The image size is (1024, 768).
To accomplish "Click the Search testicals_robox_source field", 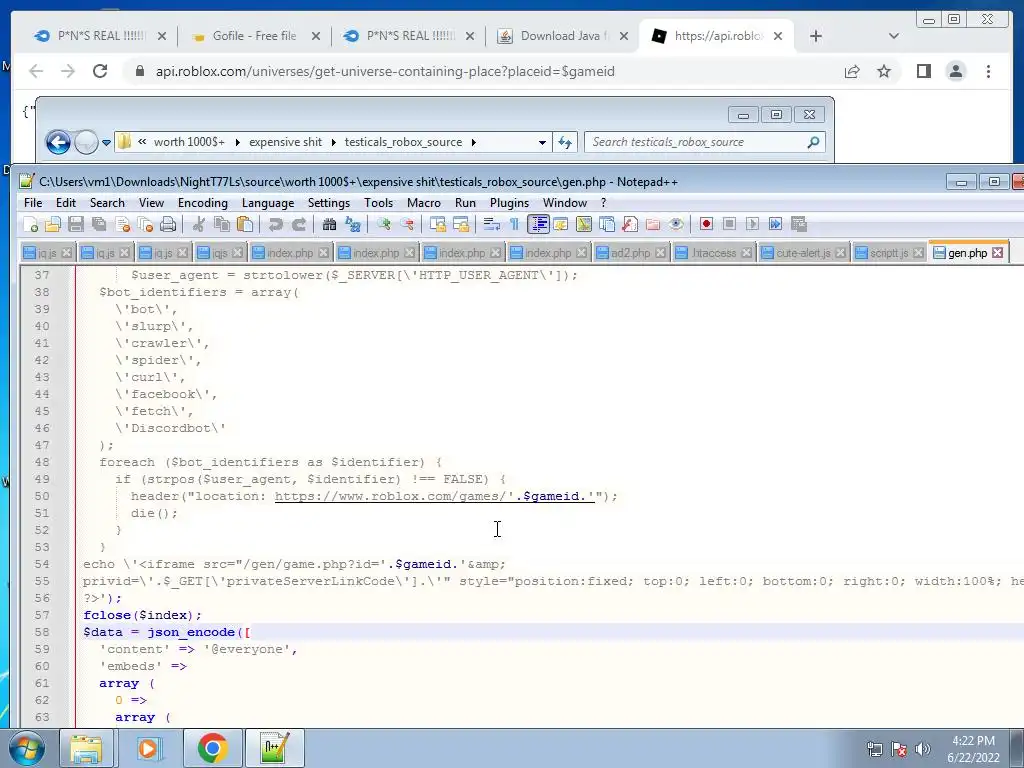I will (x=705, y=142).
